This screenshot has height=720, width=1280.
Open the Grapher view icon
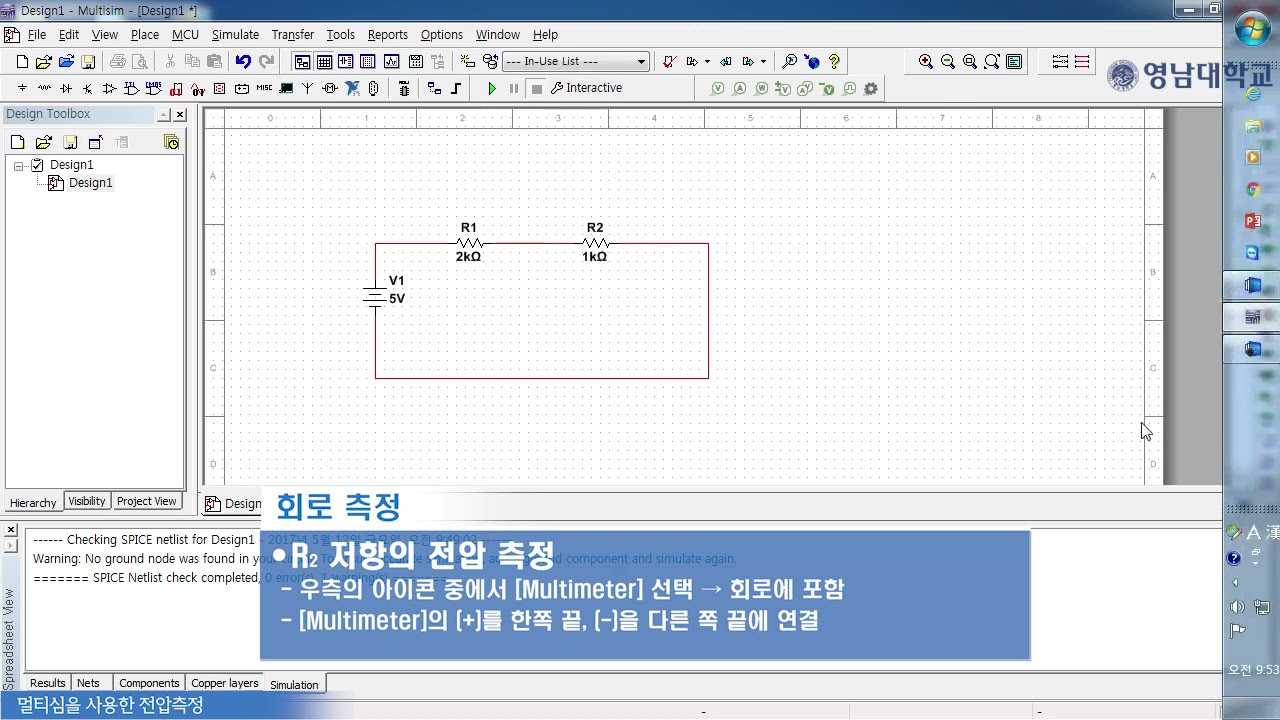point(391,61)
